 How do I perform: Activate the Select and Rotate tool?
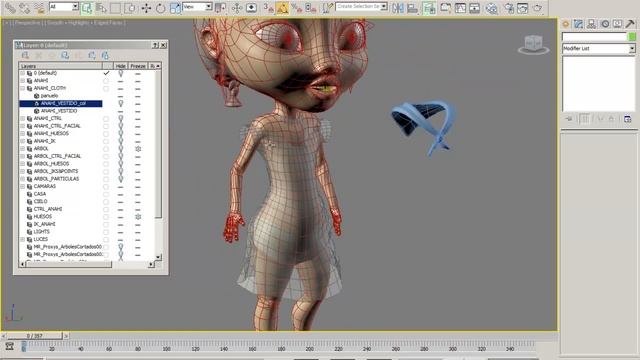160,7
